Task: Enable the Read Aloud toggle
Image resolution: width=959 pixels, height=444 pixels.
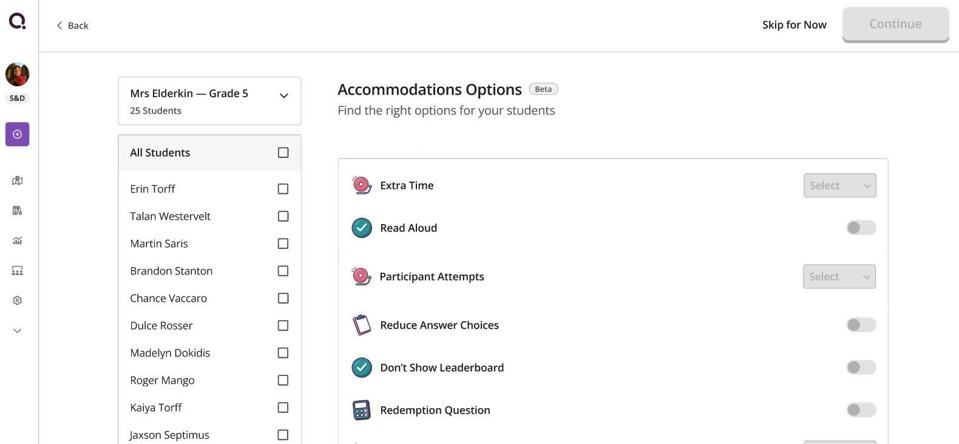Action: pos(860,228)
